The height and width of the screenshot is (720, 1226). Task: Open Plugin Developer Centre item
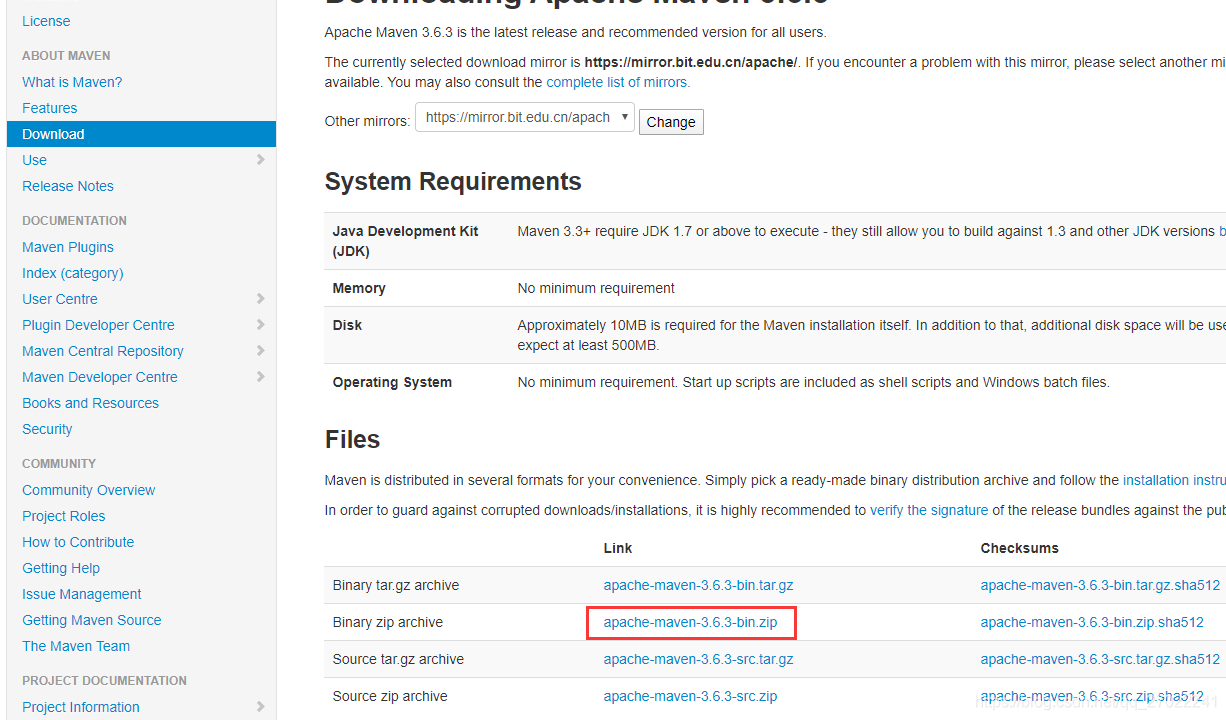(98, 325)
